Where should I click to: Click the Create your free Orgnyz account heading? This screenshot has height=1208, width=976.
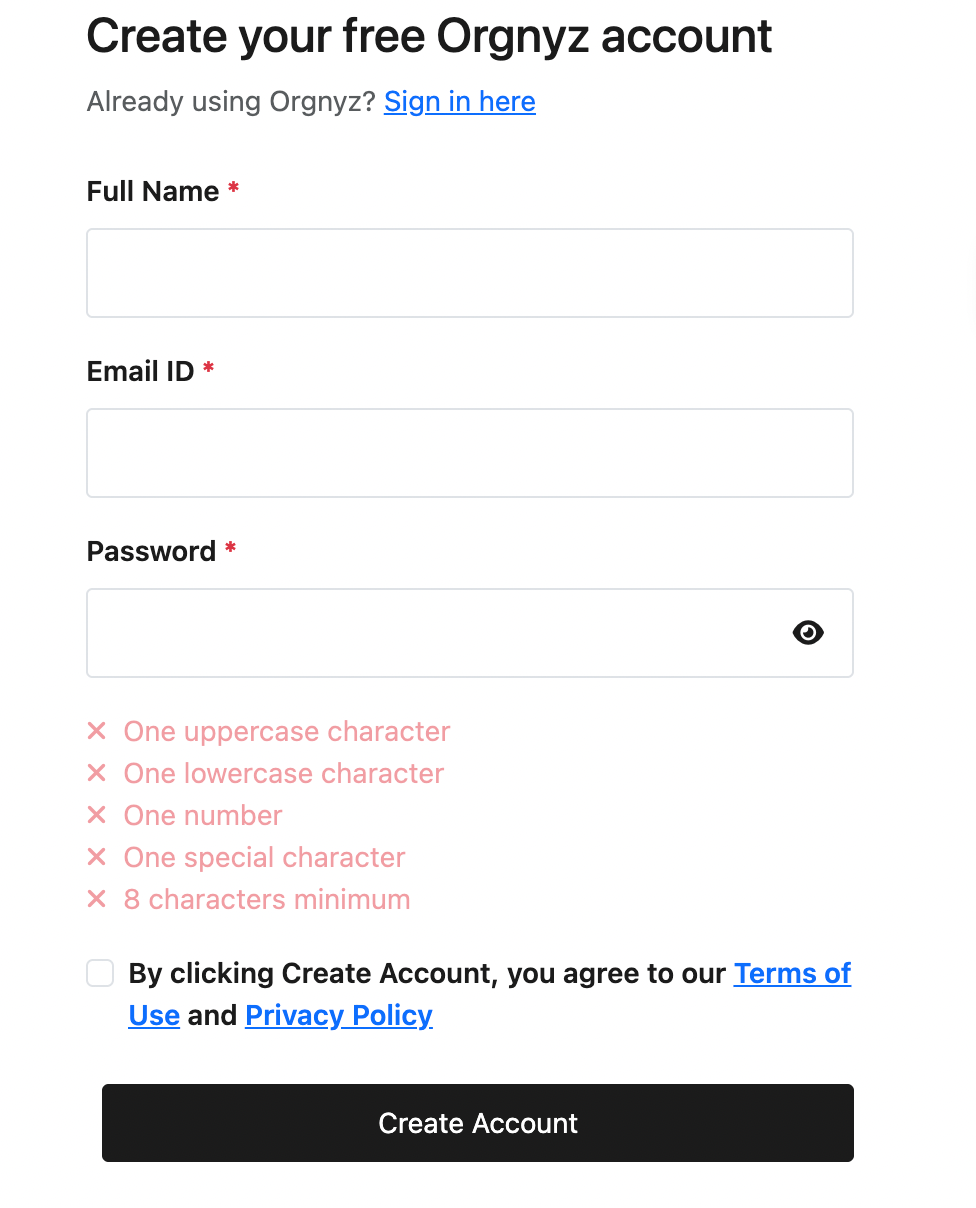click(x=429, y=37)
